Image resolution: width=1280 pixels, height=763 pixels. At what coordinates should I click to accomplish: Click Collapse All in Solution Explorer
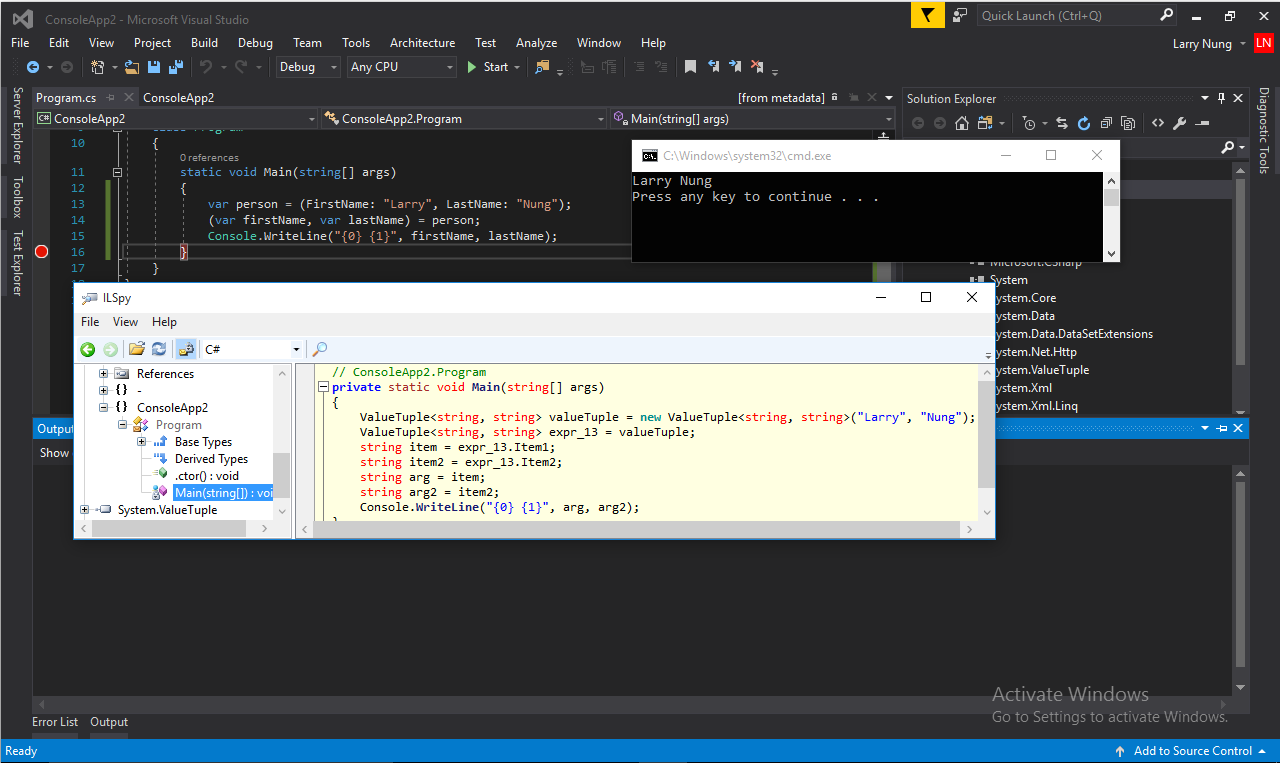pyautogui.click(x=1106, y=123)
